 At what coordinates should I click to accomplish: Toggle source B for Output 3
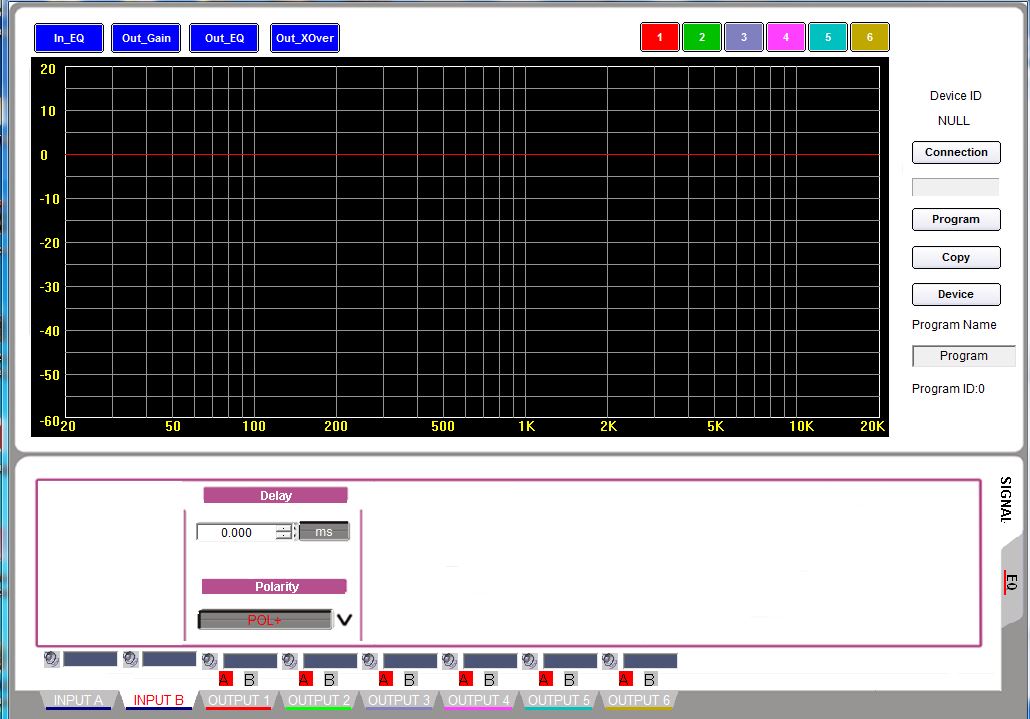point(410,679)
